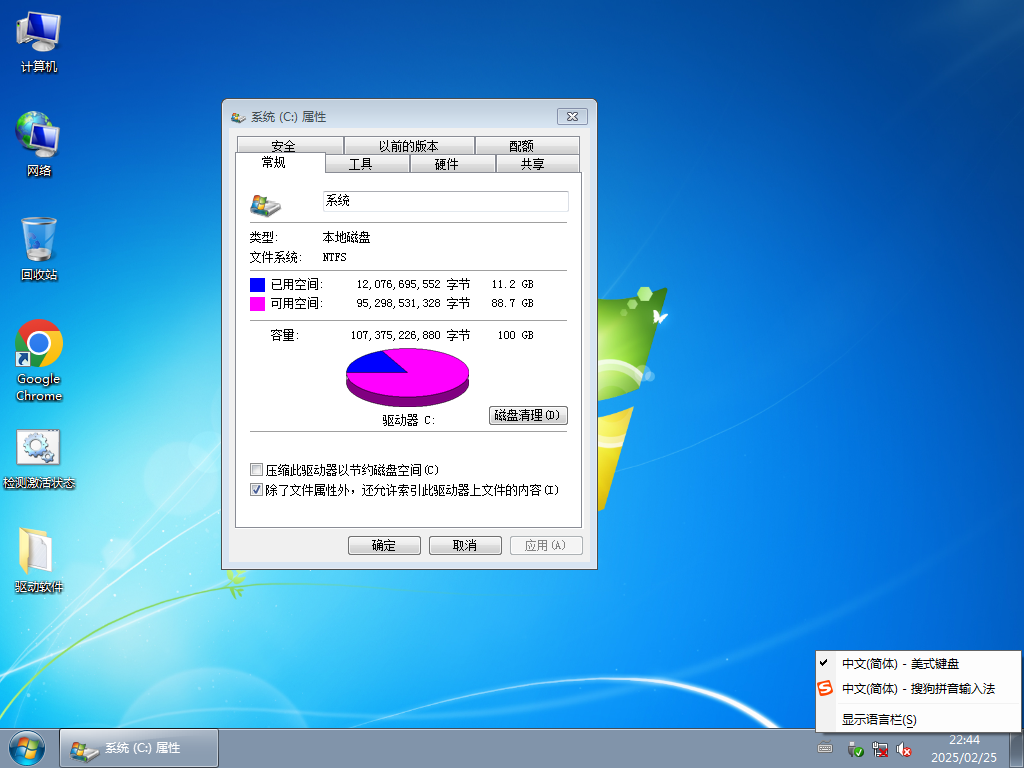Click the safely remove hardware tray icon

pos(856,749)
